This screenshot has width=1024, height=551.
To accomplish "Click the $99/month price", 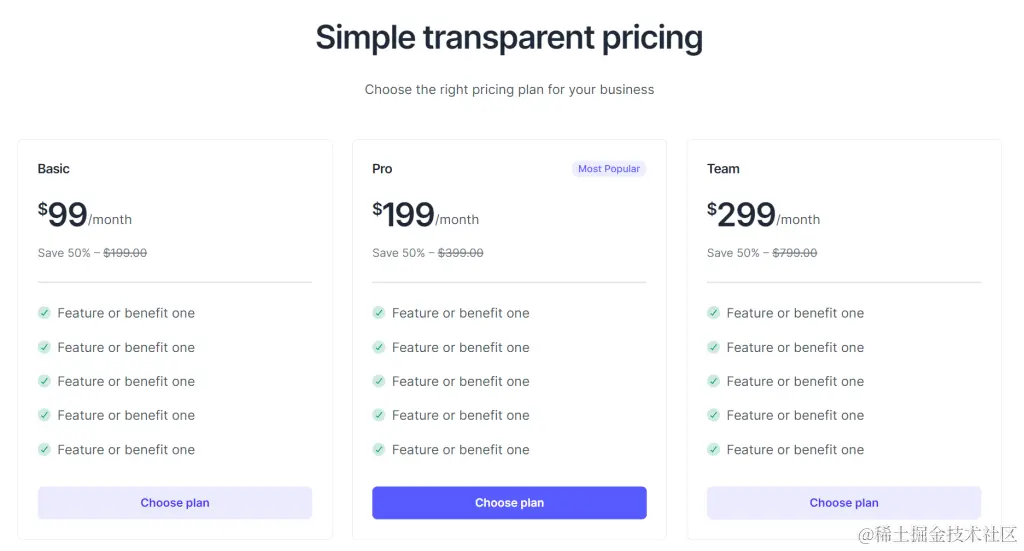I will 84,215.
